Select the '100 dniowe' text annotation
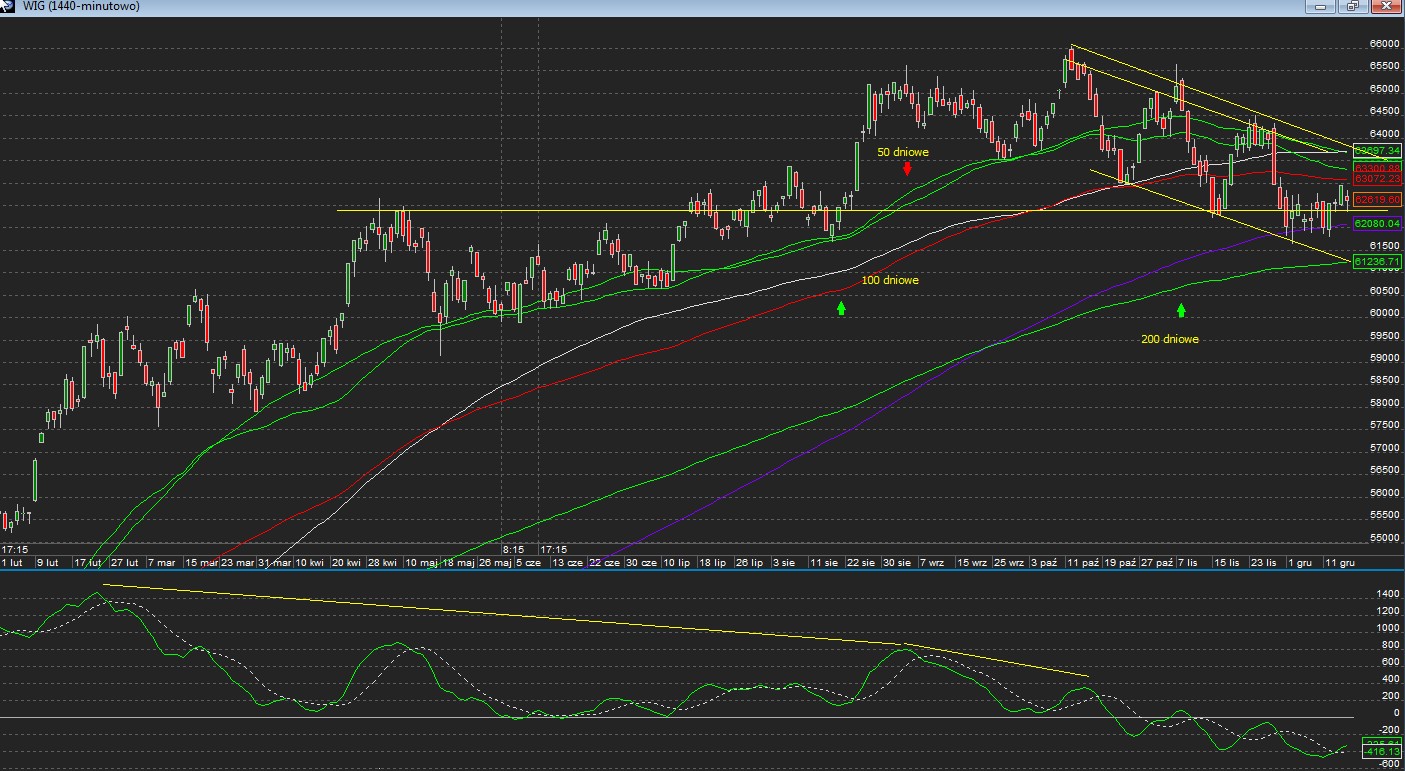Screen dimensions: 1405x771 tap(889, 280)
